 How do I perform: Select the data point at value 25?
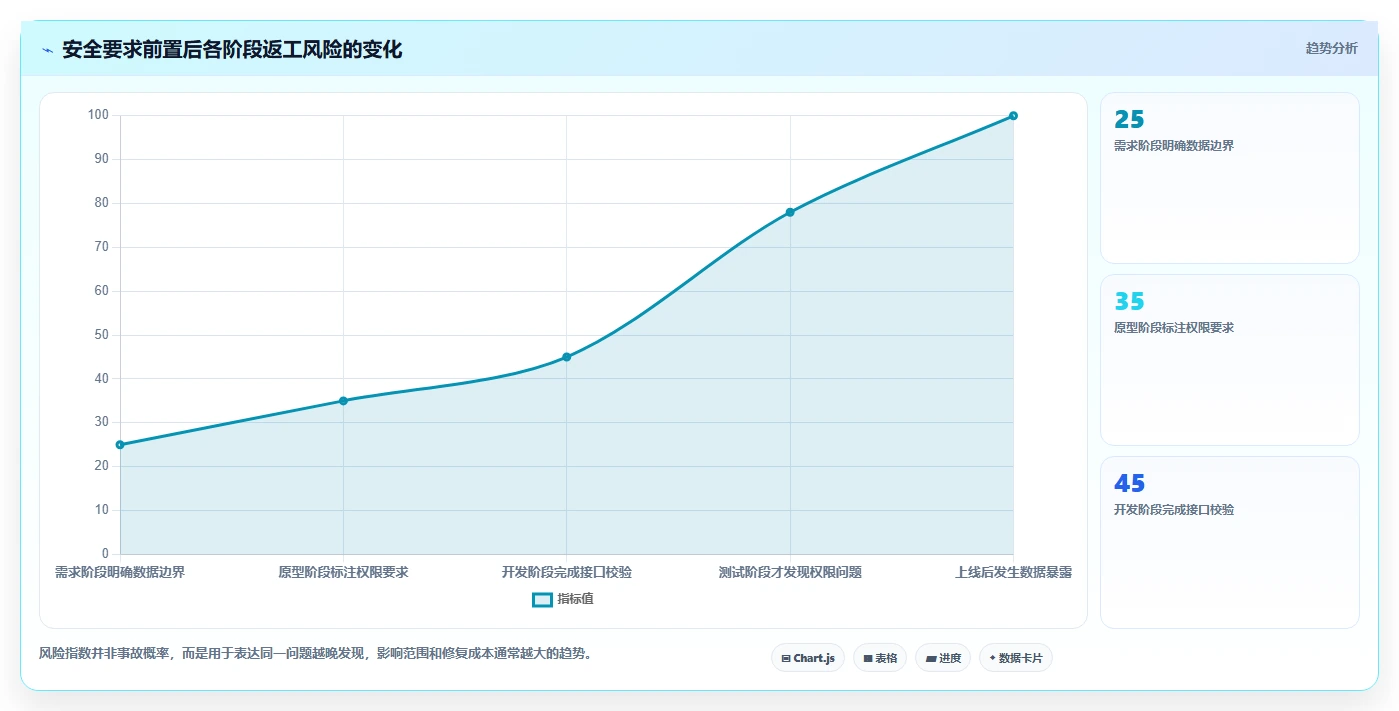120,445
